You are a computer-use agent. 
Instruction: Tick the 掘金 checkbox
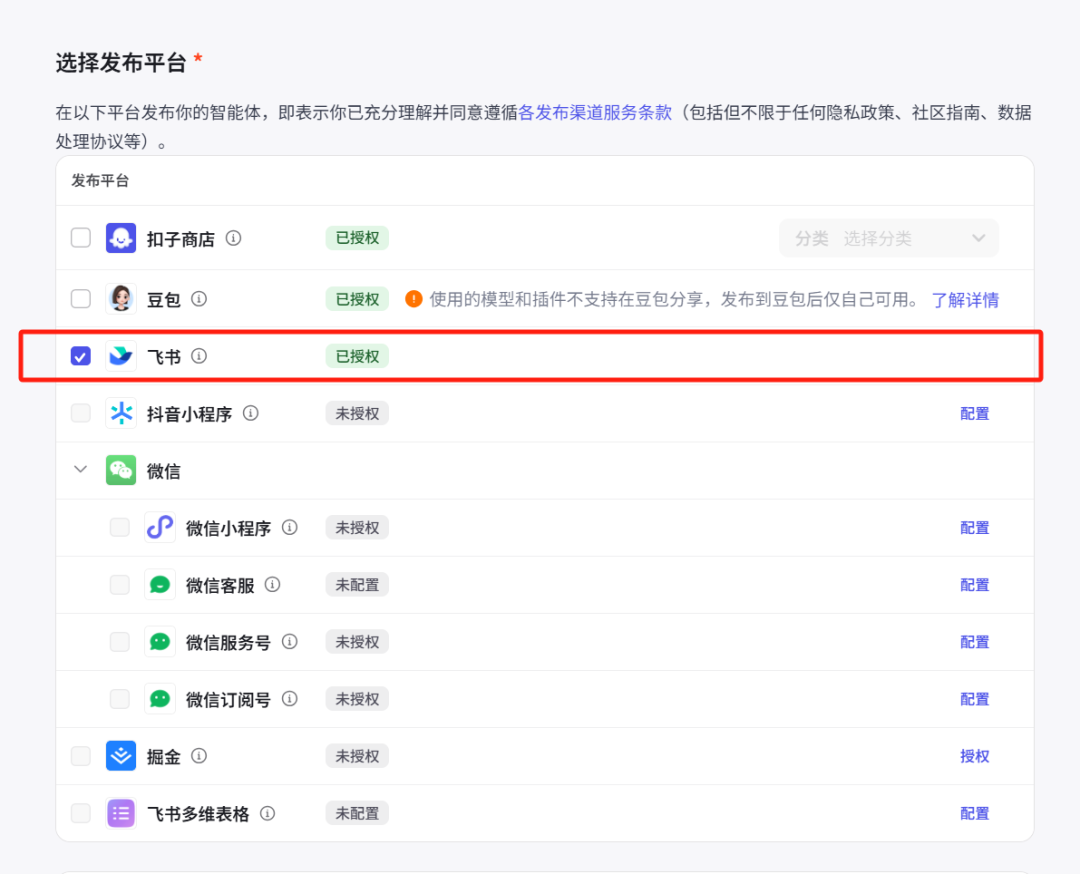(x=81, y=756)
